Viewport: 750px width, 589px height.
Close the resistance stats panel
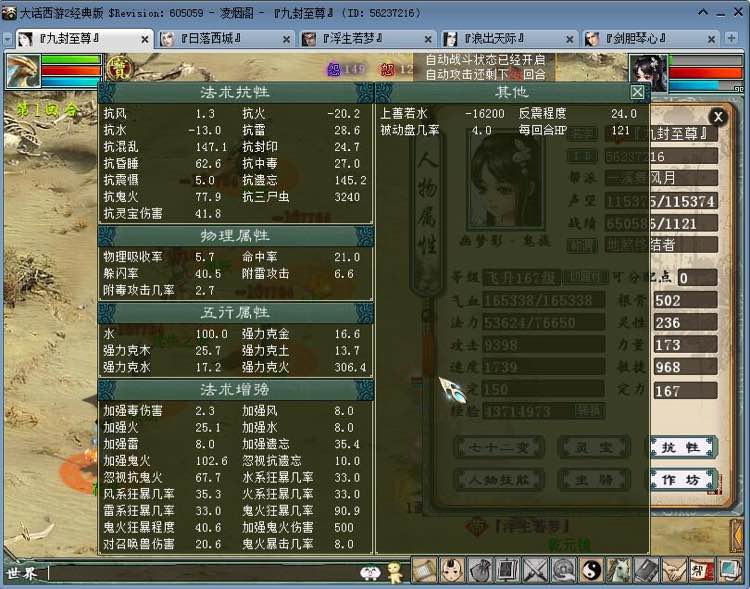pos(637,91)
